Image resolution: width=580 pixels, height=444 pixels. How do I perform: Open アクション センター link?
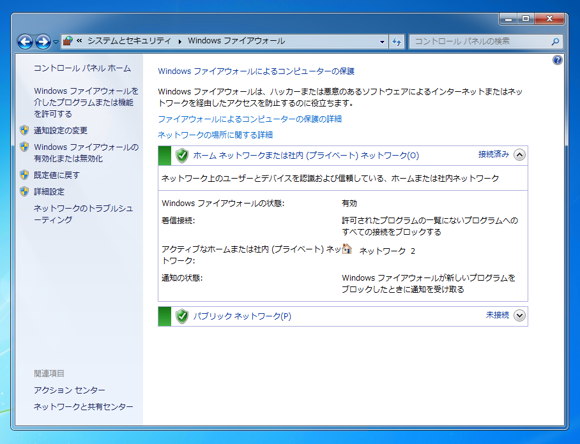pyautogui.click(x=69, y=390)
